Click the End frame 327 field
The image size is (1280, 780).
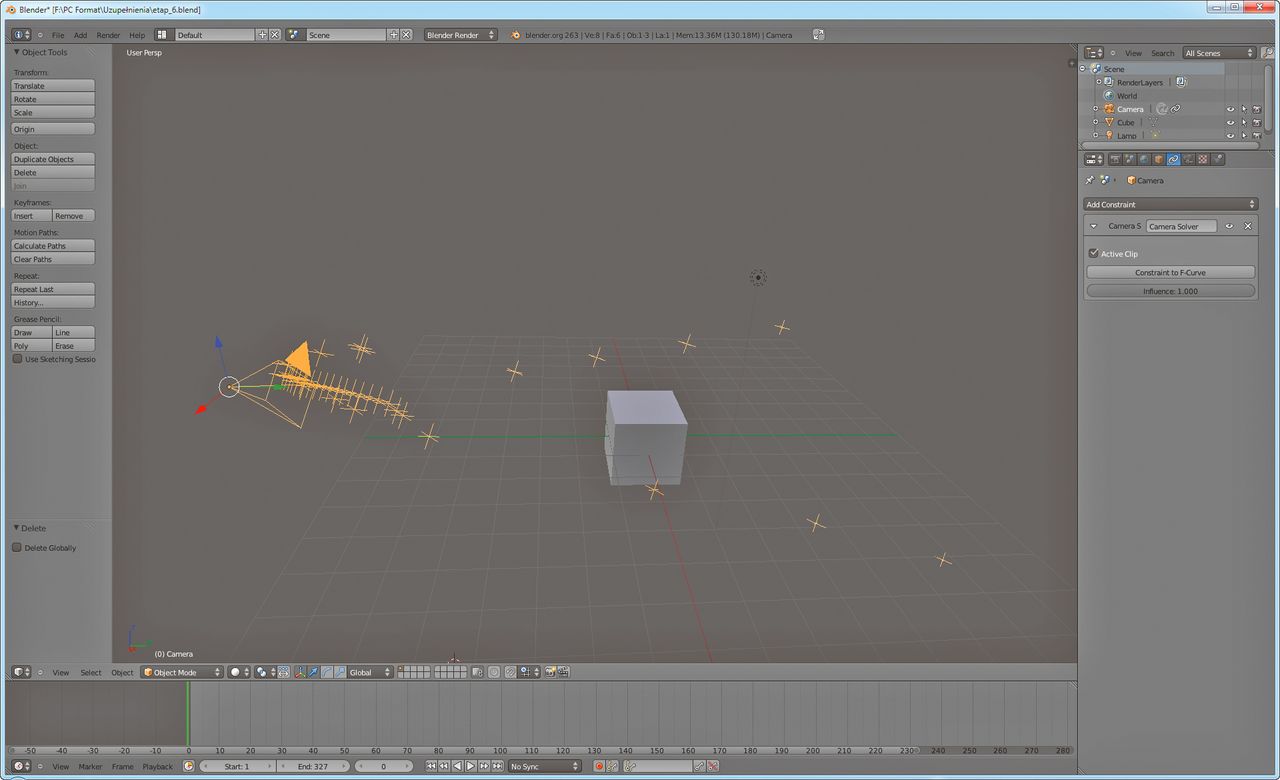click(x=313, y=766)
